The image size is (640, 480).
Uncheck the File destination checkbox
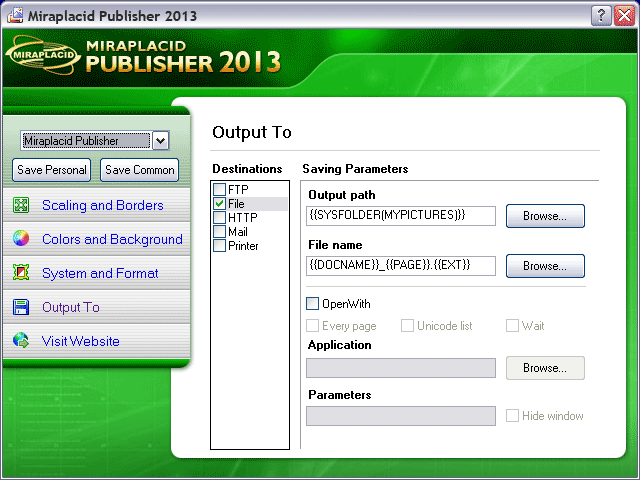point(220,203)
